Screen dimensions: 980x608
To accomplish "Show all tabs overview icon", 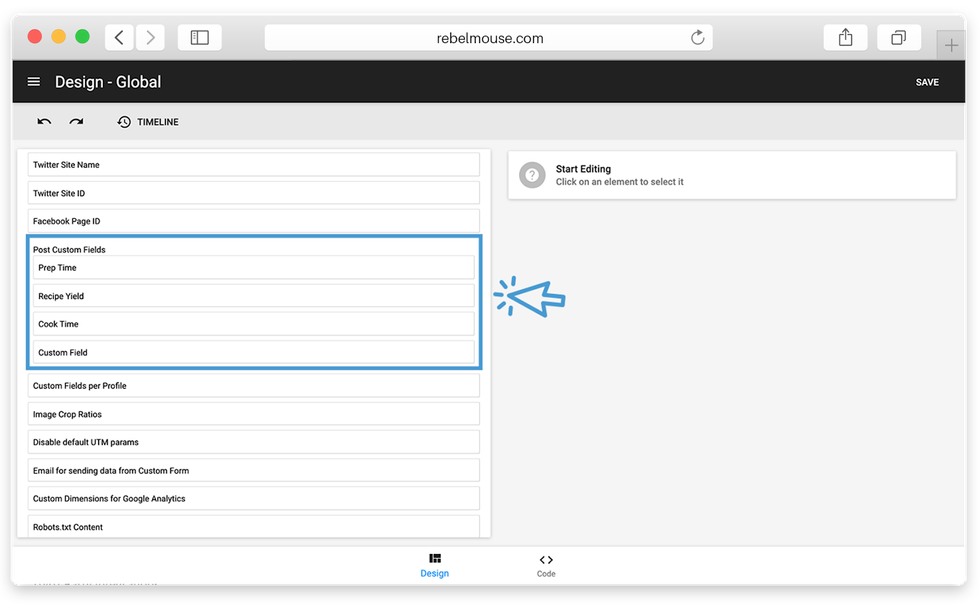I will 898,38.
